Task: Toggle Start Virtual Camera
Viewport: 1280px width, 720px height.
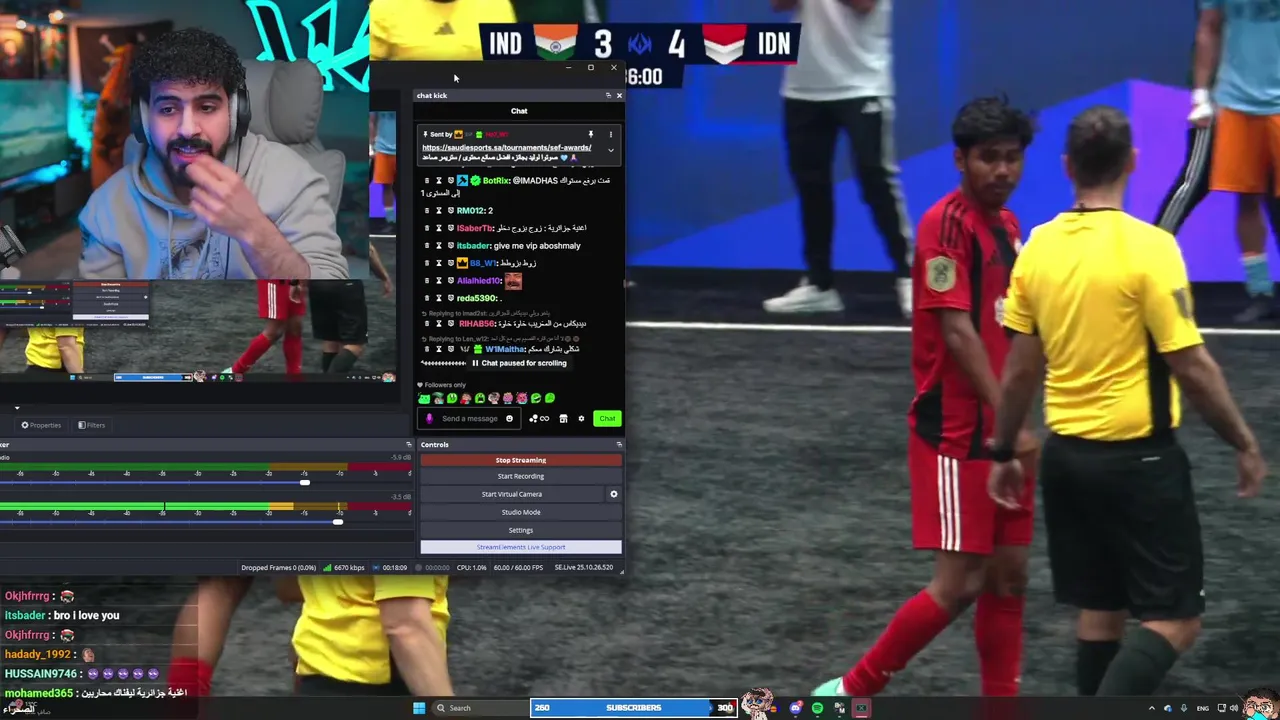Action: pos(512,494)
